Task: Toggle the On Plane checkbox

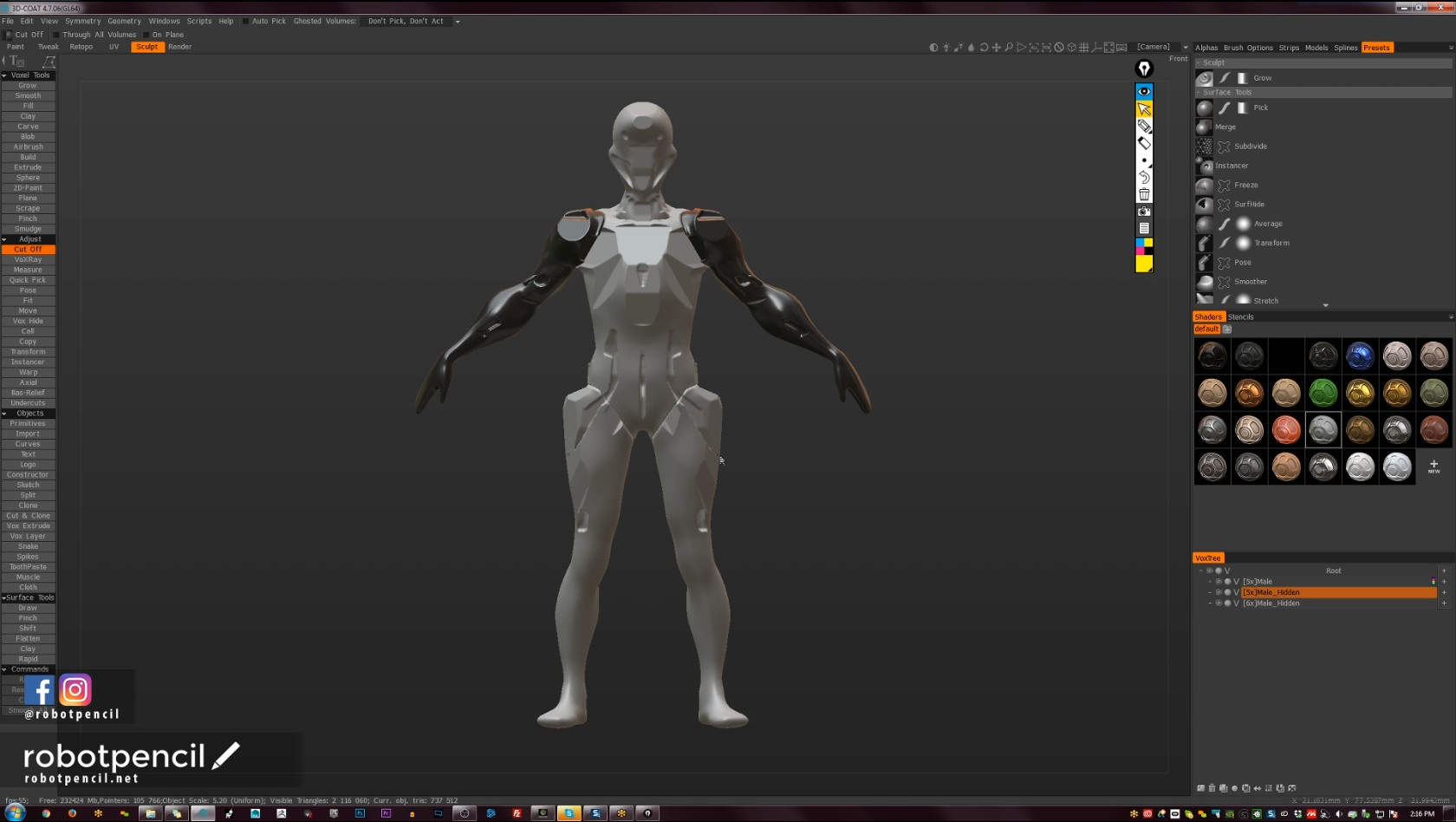Action: pos(146,35)
